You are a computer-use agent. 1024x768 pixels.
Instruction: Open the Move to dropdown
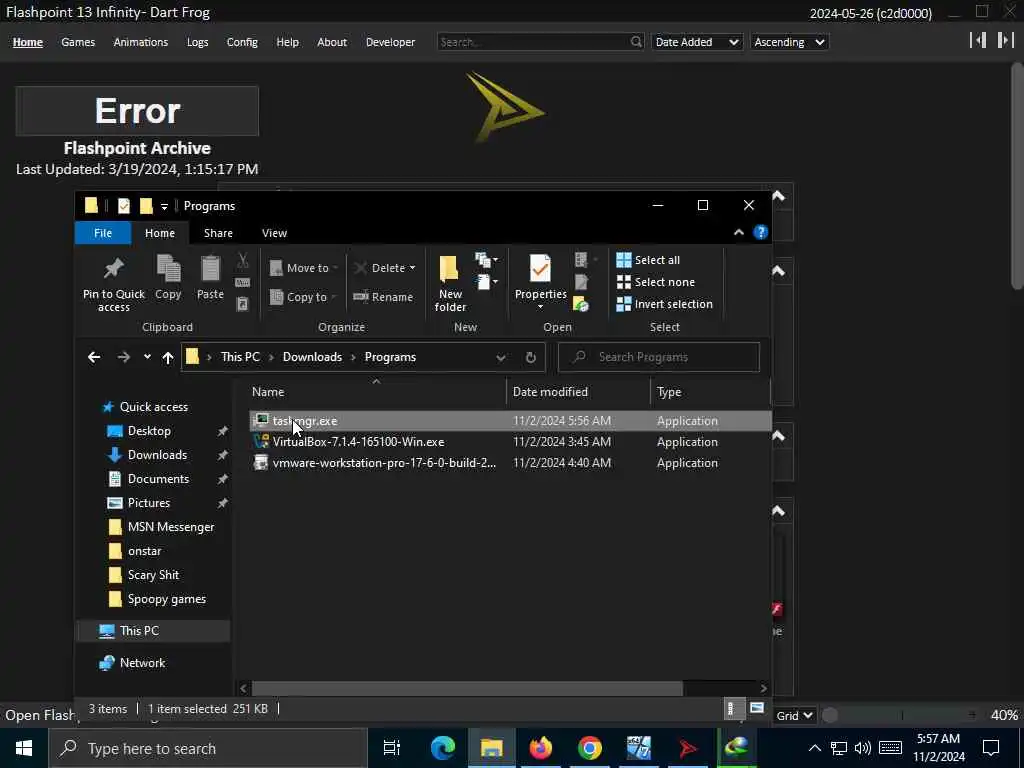click(304, 268)
